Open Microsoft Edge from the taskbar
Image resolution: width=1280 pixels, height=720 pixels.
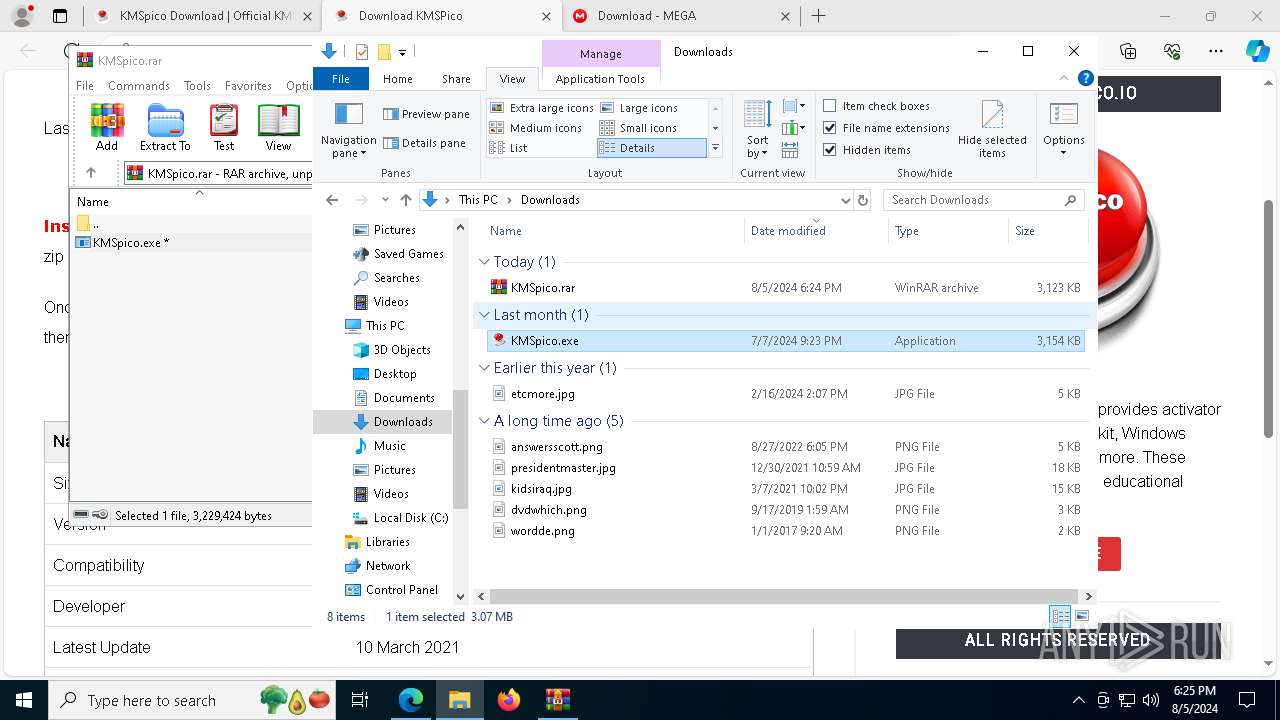tap(411, 700)
